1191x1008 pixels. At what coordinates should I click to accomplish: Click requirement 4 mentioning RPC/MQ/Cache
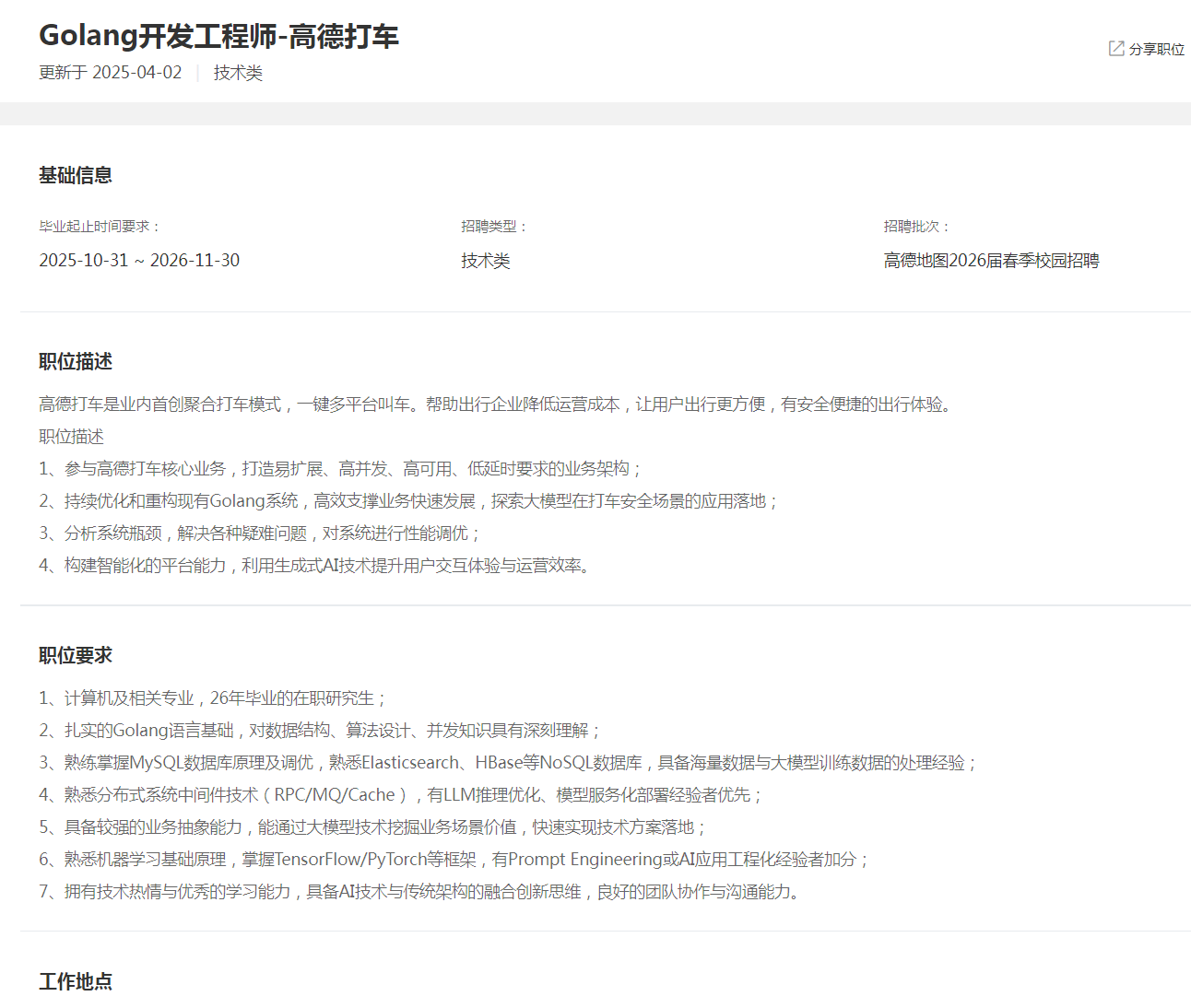[x=402, y=795]
